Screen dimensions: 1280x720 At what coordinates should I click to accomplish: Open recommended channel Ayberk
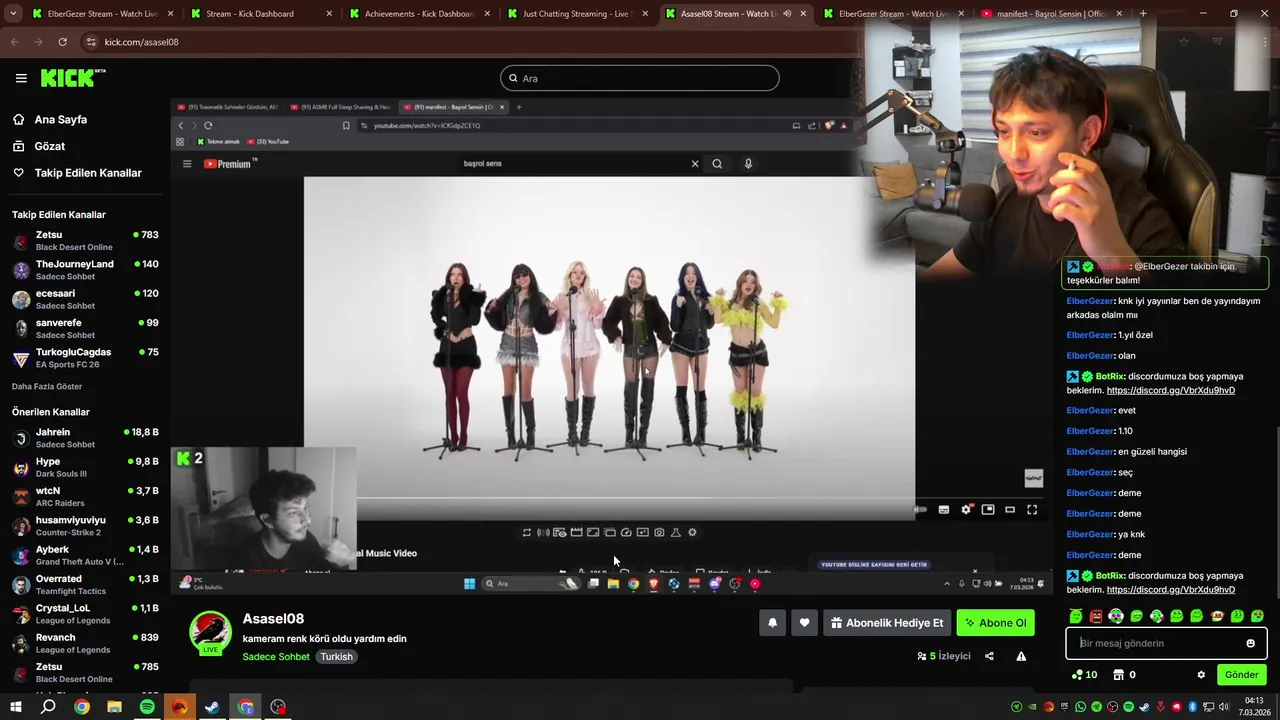point(85,555)
